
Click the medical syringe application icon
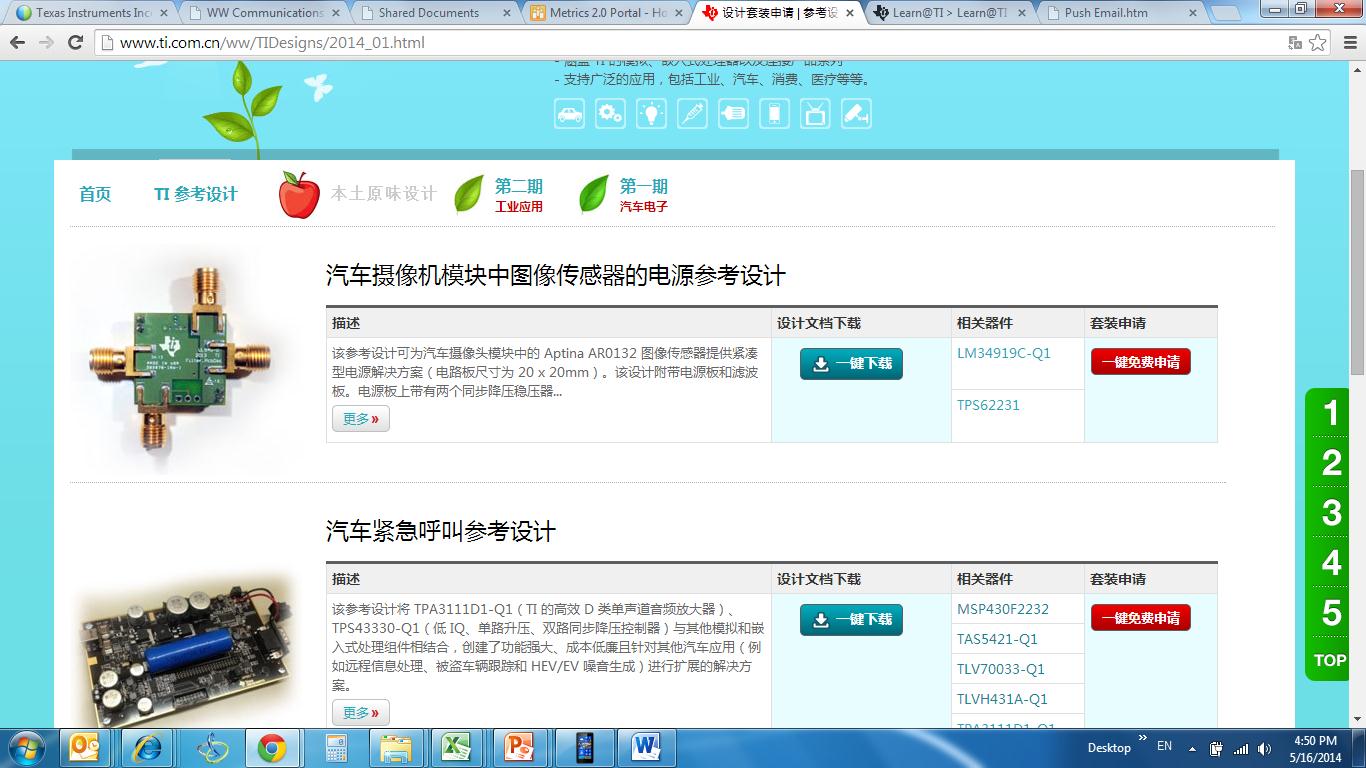(x=692, y=113)
